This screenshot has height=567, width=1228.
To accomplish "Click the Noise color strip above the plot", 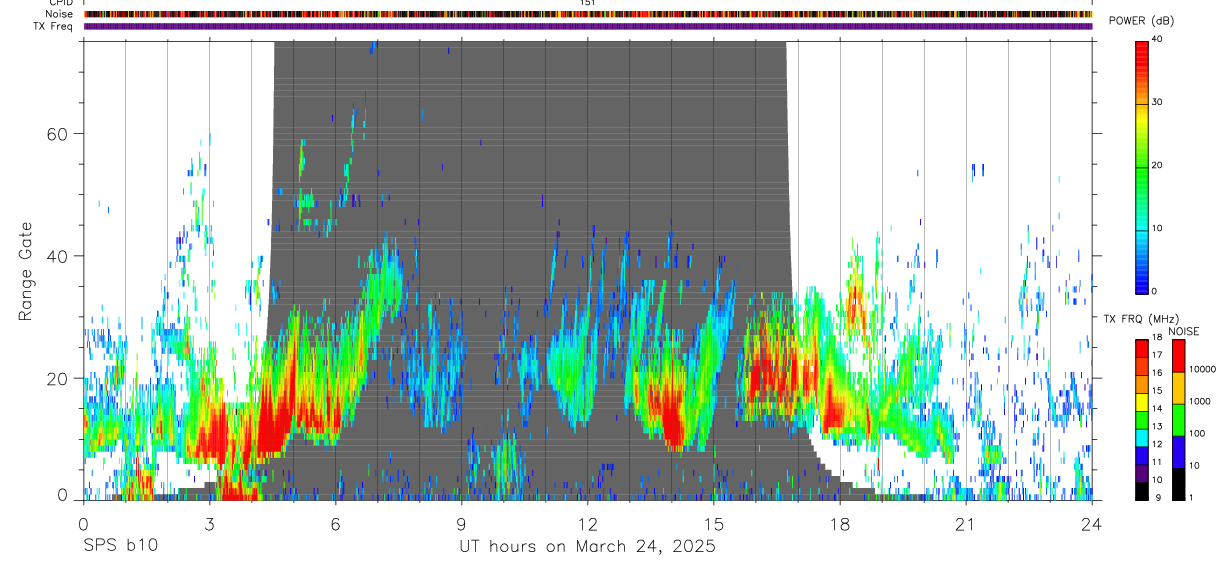I will click(588, 14).
